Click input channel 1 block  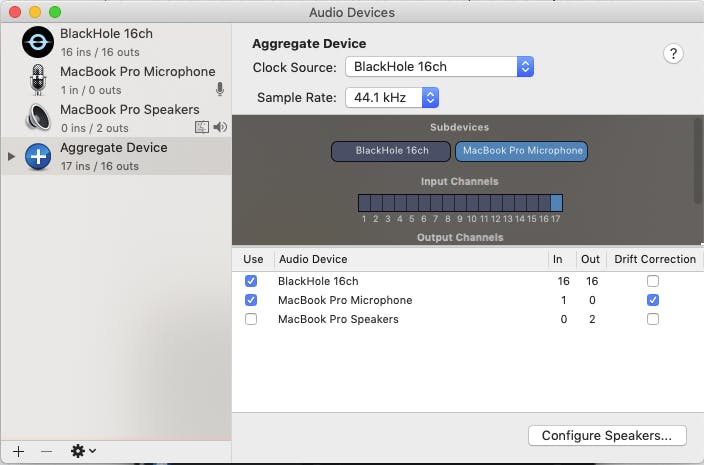click(364, 203)
